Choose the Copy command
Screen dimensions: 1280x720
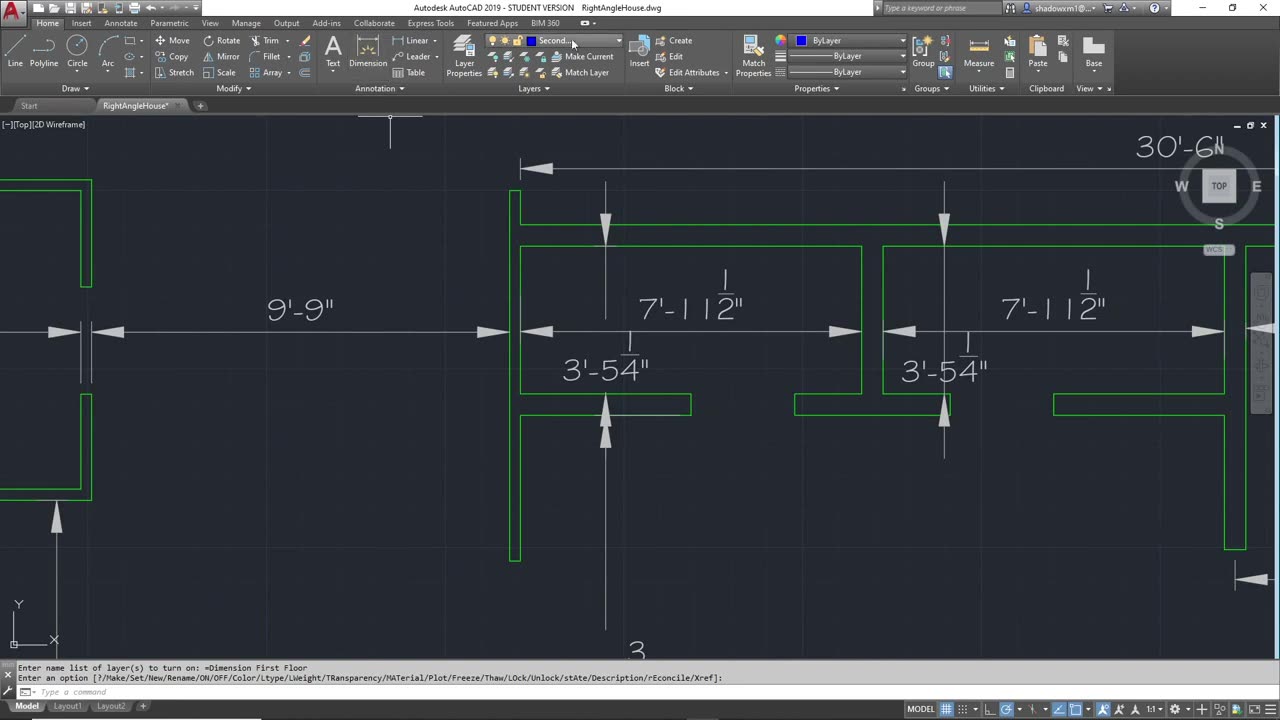pos(172,57)
